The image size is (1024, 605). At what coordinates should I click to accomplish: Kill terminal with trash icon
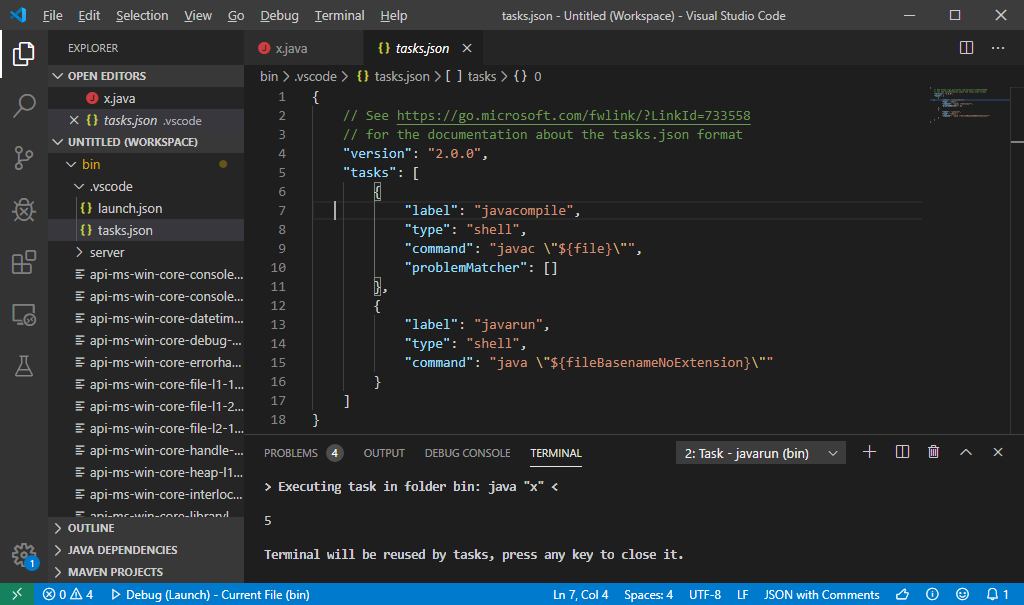(x=933, y=452)
